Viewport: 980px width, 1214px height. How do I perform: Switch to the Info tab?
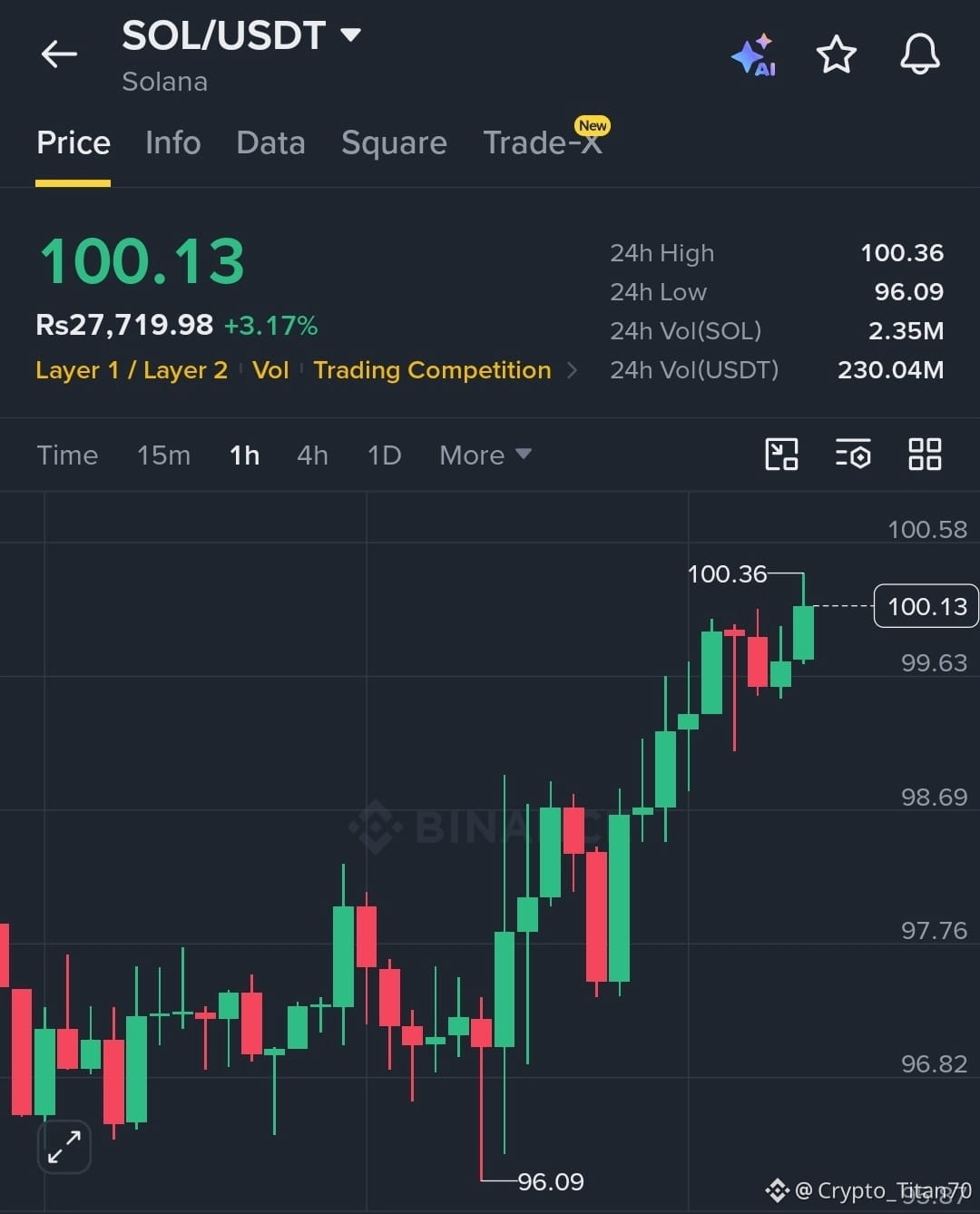(172, 142)
